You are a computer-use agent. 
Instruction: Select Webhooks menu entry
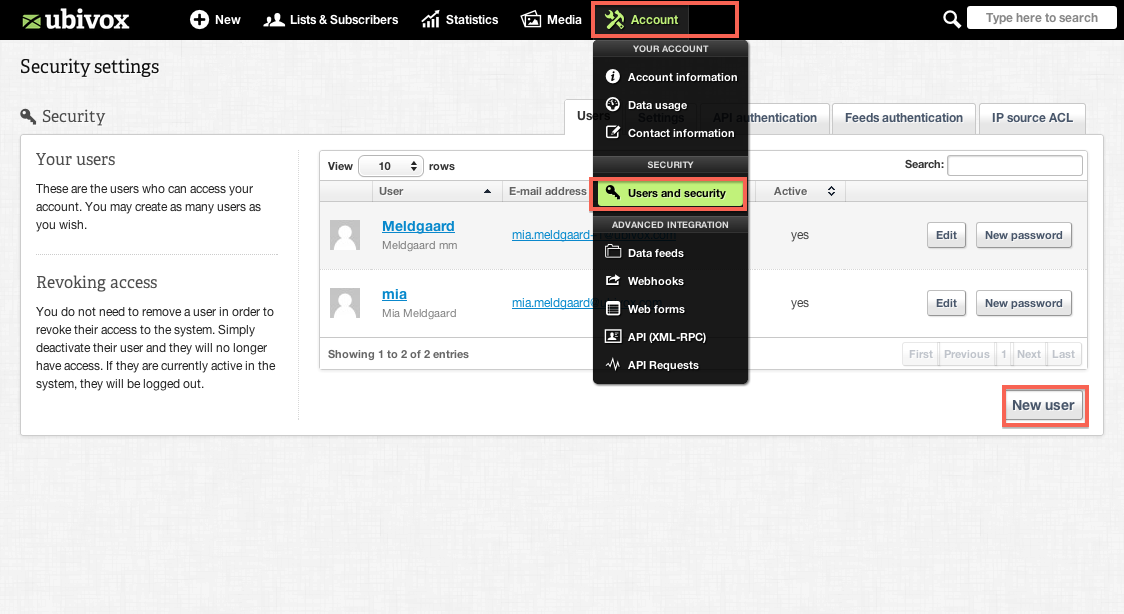[x=670, y=281]
